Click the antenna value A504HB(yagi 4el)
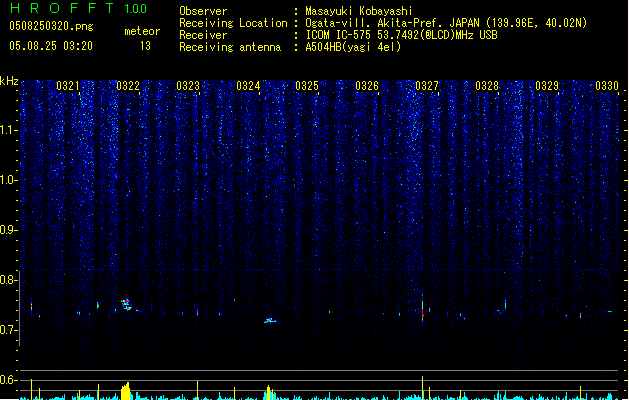The image size is (629, 400). coord(353,47)
